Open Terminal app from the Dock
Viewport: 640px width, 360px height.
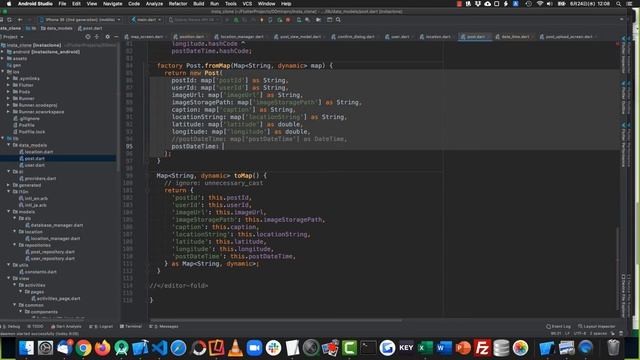click(368, 348)
